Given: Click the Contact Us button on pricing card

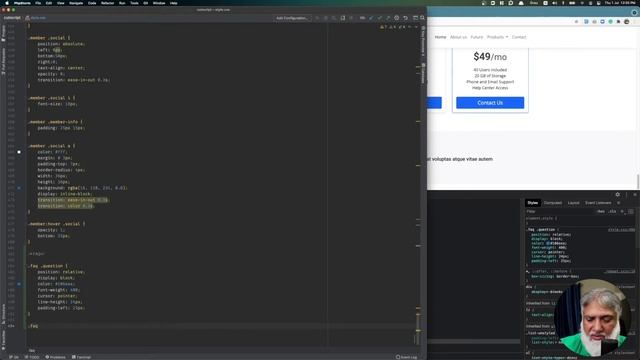Looking at the screenshot, I should coord(490,103).
